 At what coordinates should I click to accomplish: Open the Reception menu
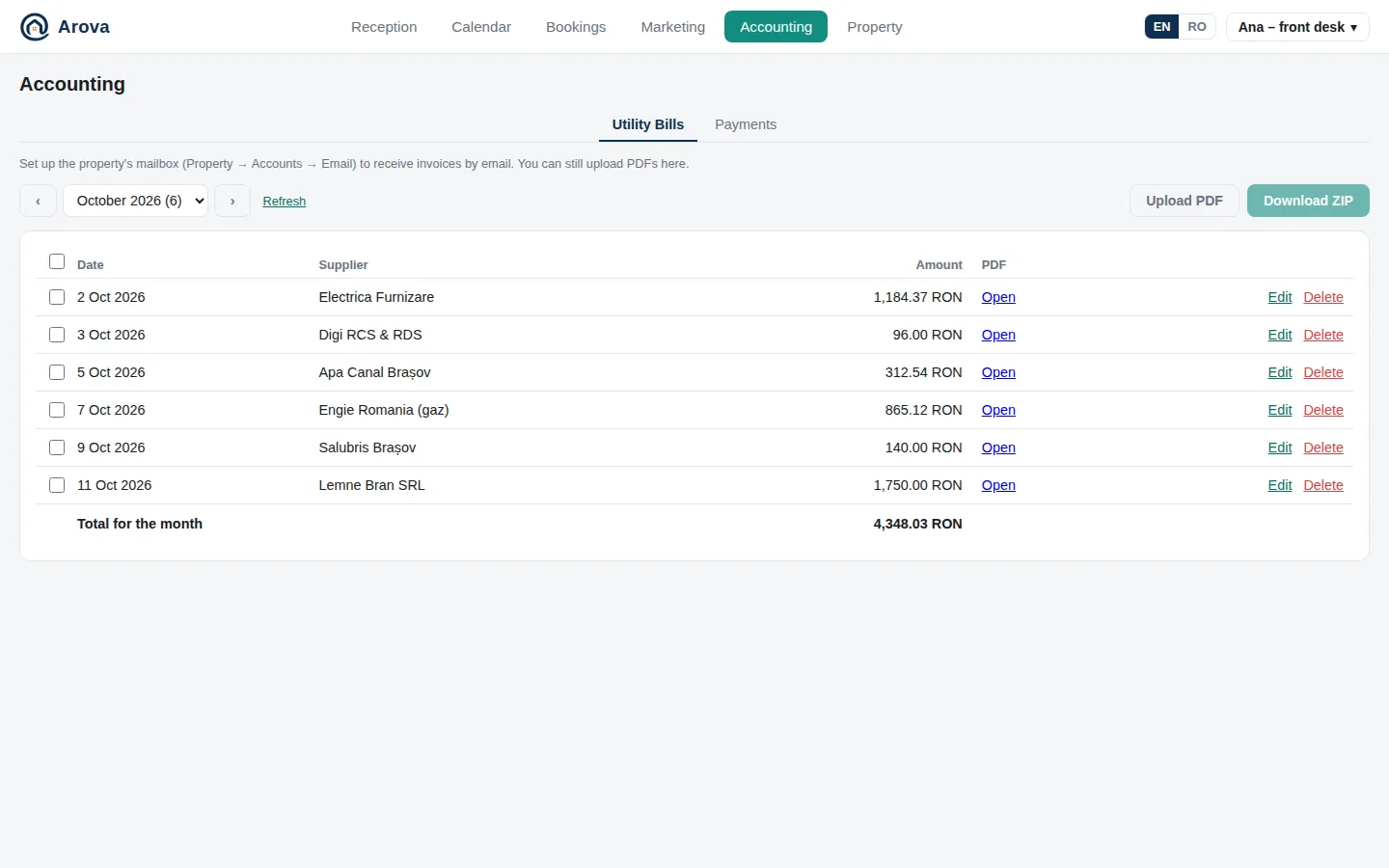click(384, 27)
